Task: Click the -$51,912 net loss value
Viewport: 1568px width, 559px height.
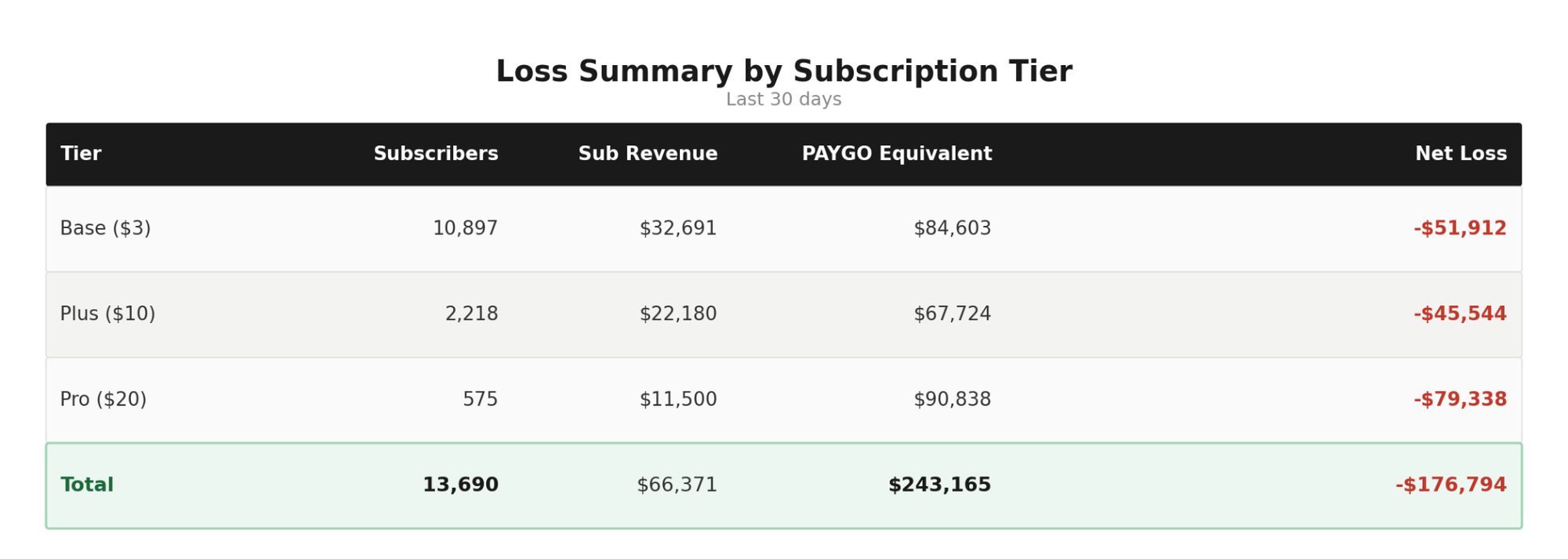Action: 1460,228
